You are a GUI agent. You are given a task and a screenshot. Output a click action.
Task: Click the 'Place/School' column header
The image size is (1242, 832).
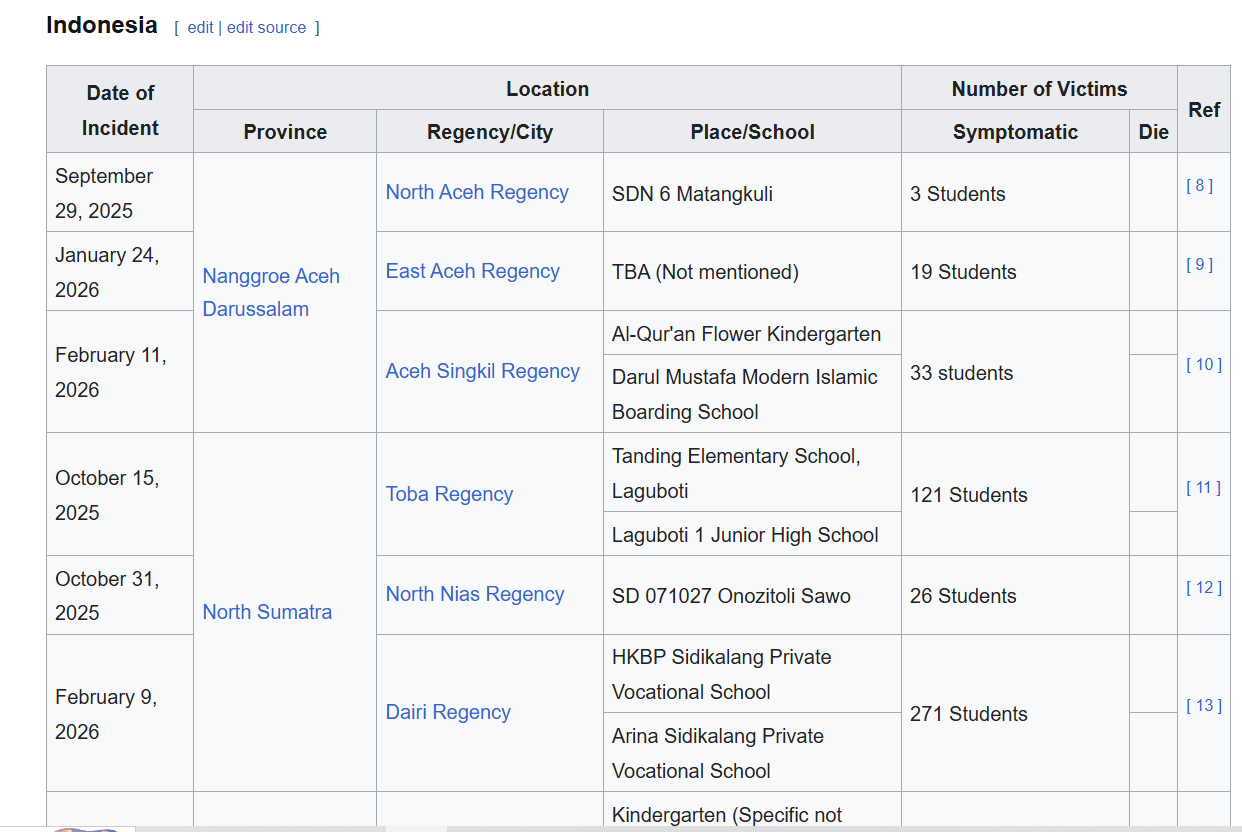tap(752, 132)
